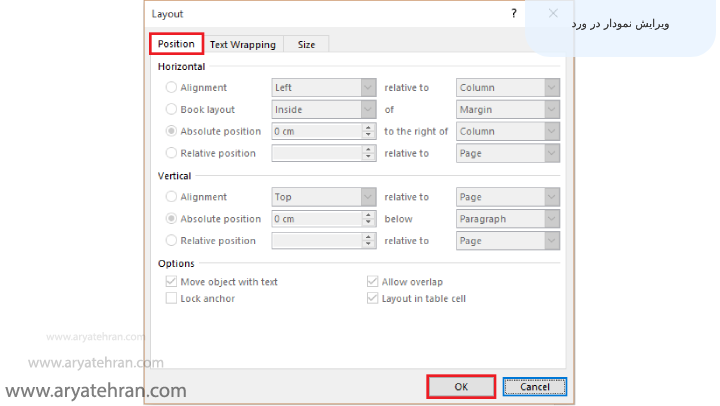Toggle Layout in table cell checkbox
The height and width of the screenshot is (406, 720).
(x=373, y=299)
